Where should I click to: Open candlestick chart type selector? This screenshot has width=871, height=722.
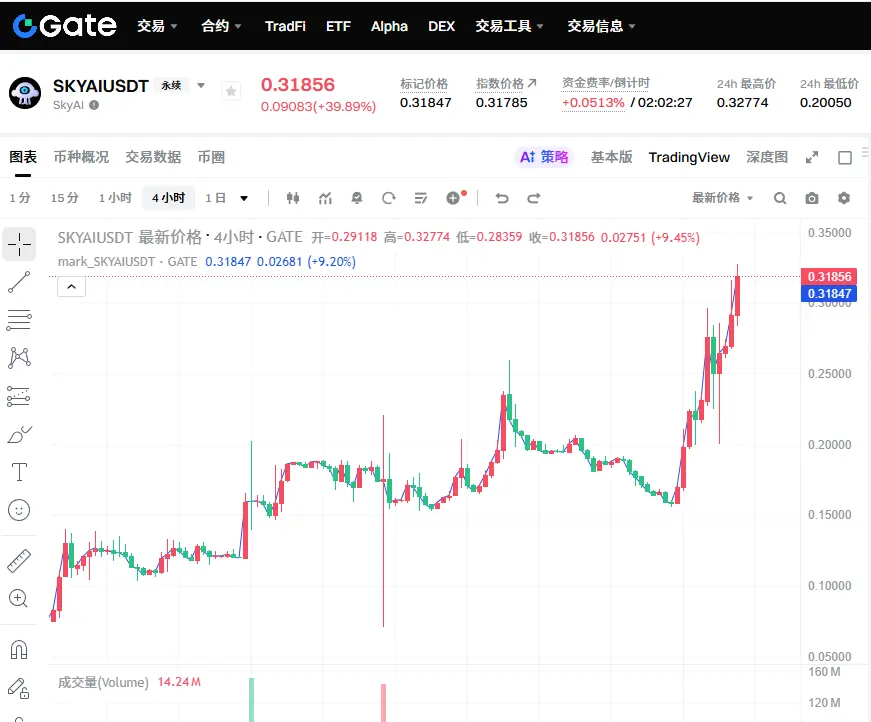[293, 198]
